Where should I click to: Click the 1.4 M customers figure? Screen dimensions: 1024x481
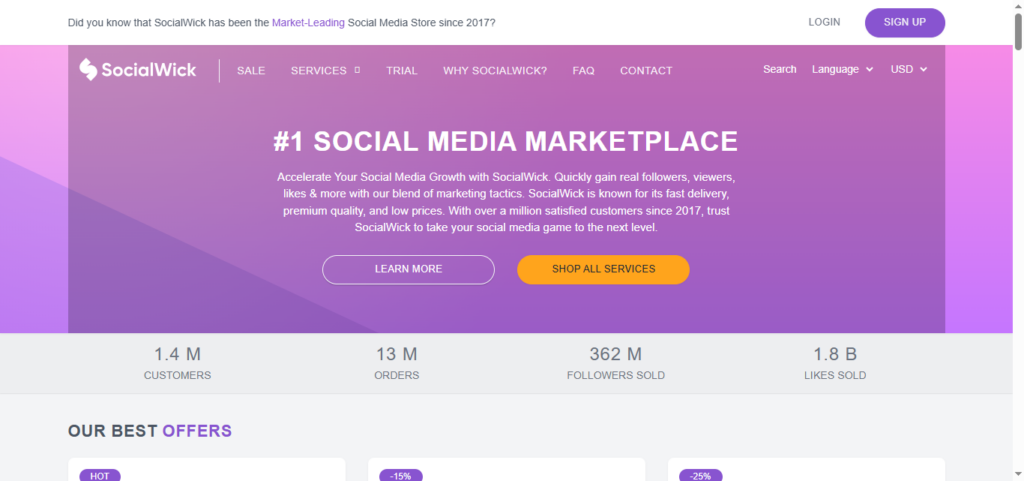[x=178, y=354]
